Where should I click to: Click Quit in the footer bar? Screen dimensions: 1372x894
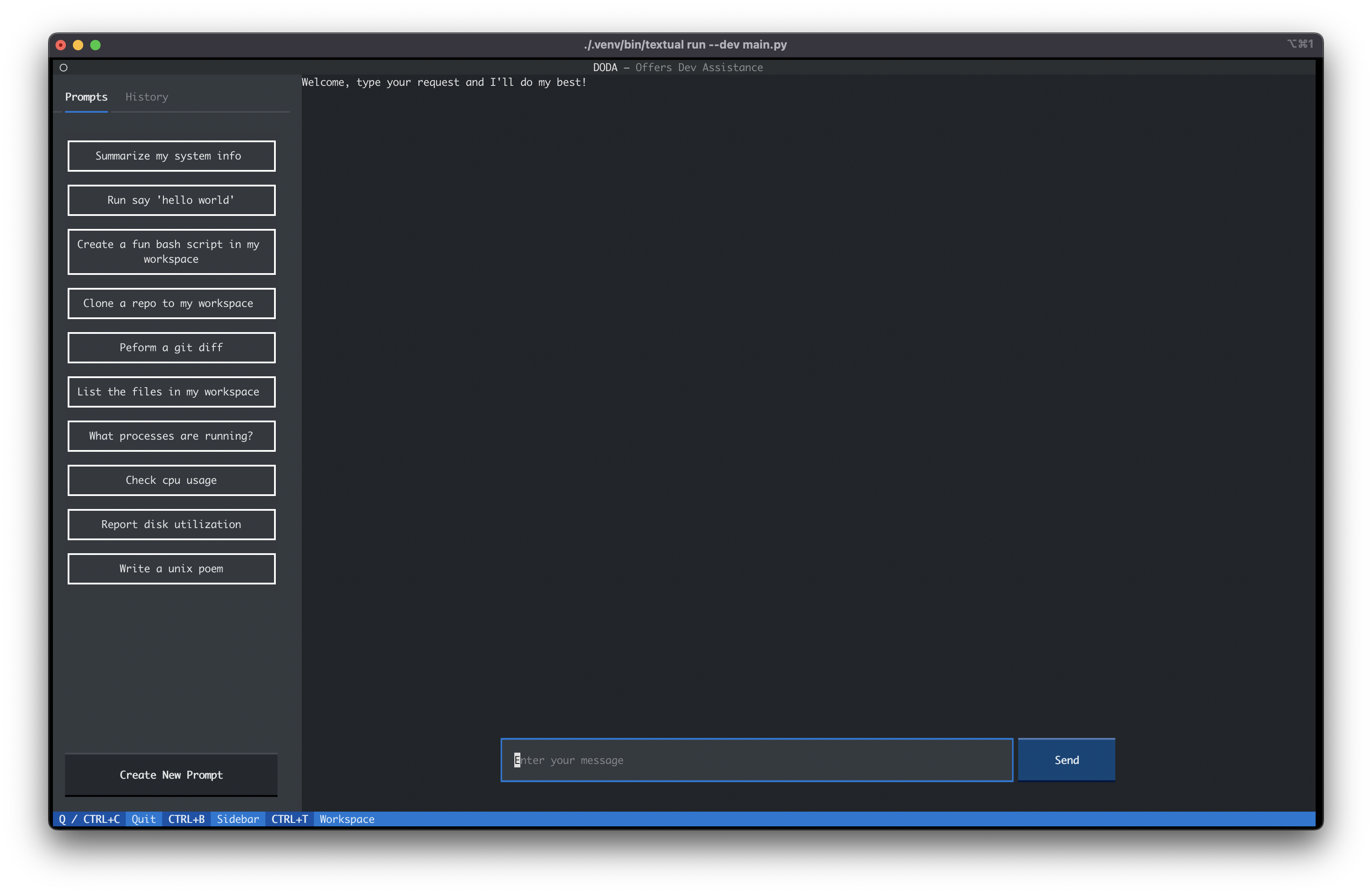pos(144,819)
